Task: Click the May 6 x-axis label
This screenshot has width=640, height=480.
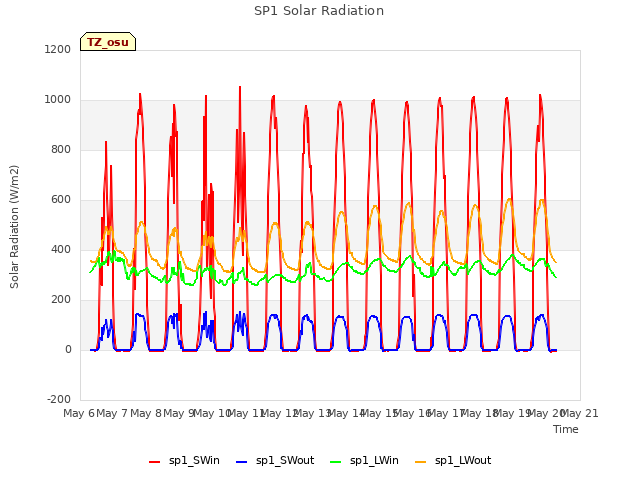Action: [79, 413]
